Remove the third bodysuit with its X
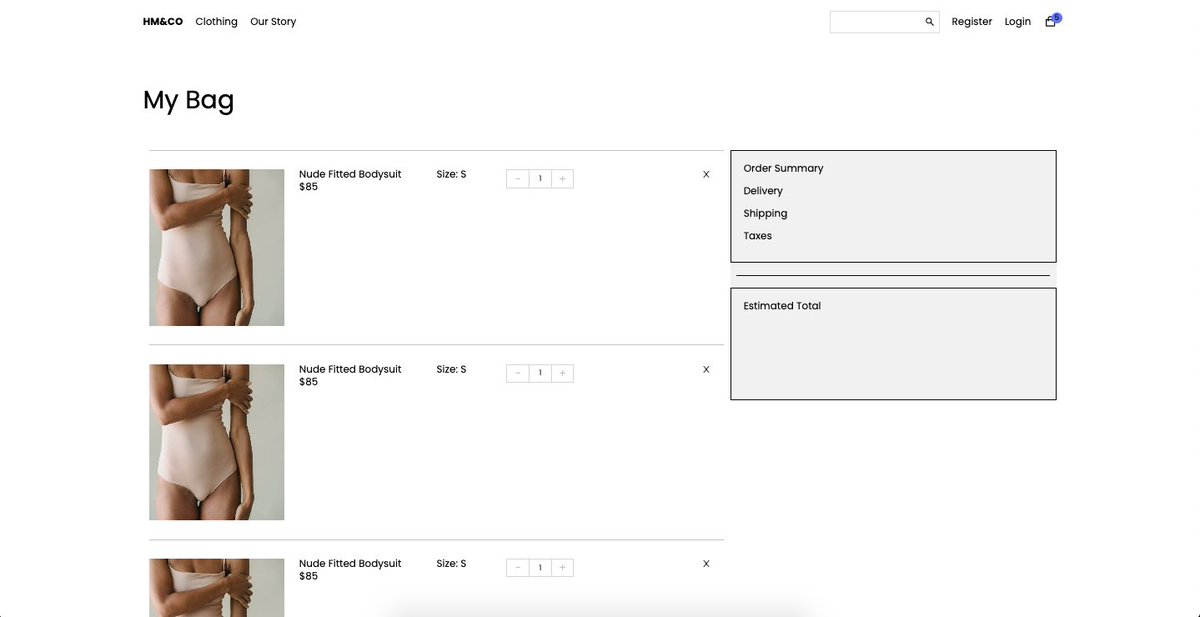 coord(706,563)
